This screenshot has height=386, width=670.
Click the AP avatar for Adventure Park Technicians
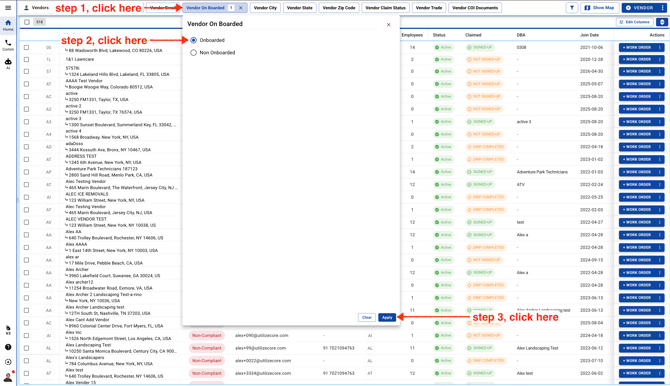click(49, 172)
